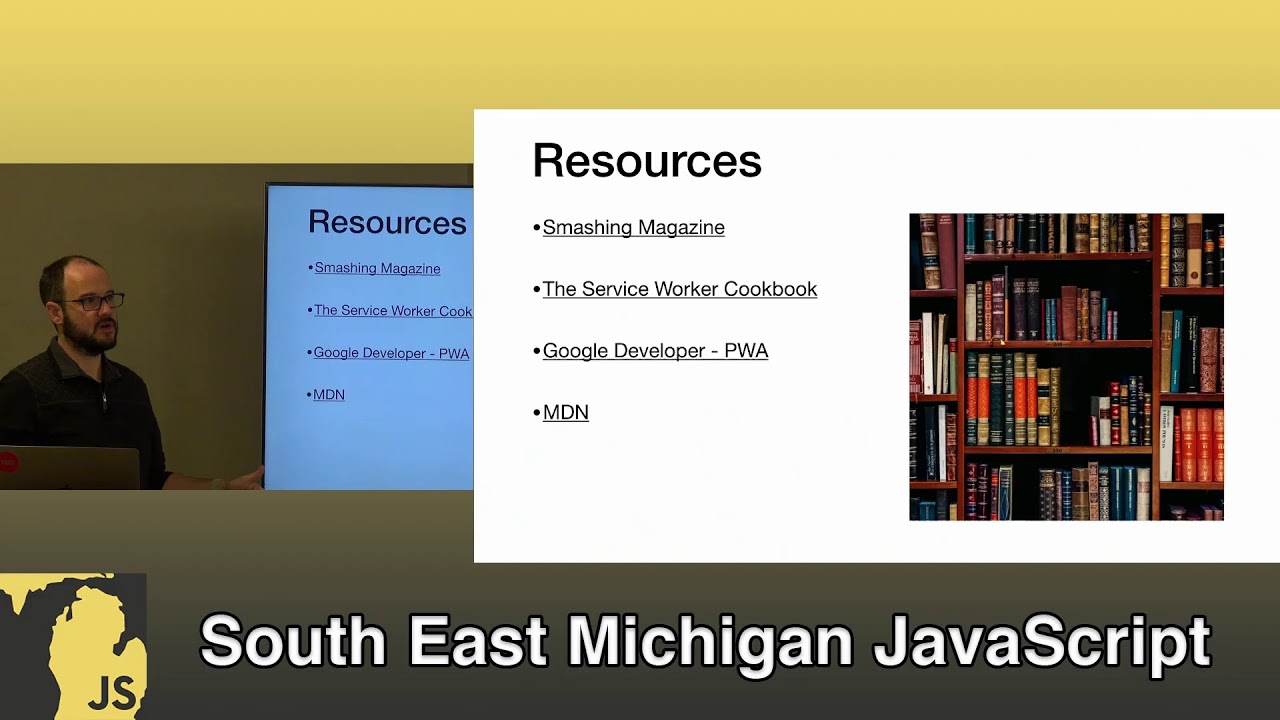
Task: Click the Resources heading on the main slide
Action: [x=647, y=161]
